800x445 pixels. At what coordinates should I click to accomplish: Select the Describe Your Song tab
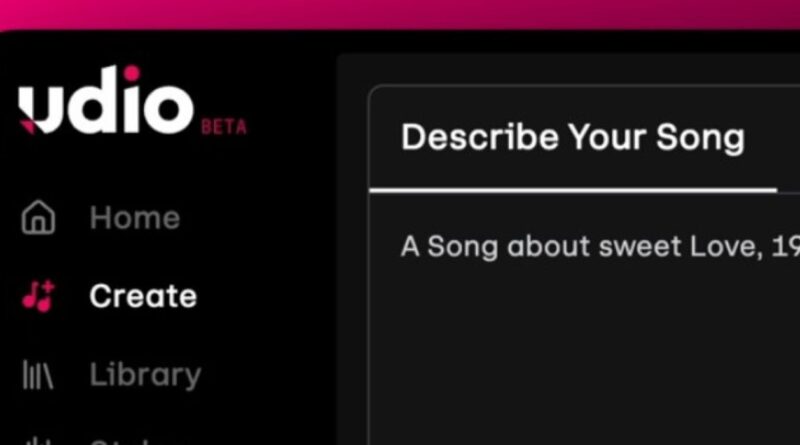[572, 138]
